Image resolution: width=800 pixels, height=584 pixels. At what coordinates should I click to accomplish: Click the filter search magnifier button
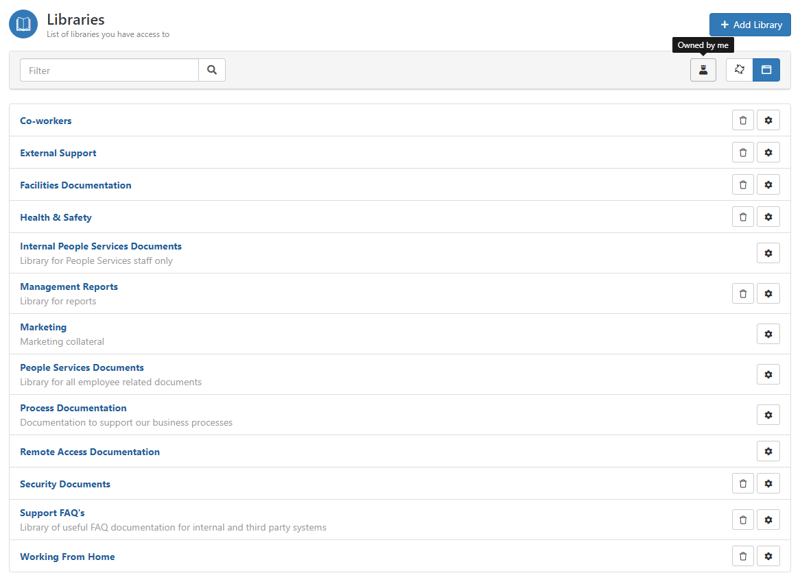click(212, 70)
